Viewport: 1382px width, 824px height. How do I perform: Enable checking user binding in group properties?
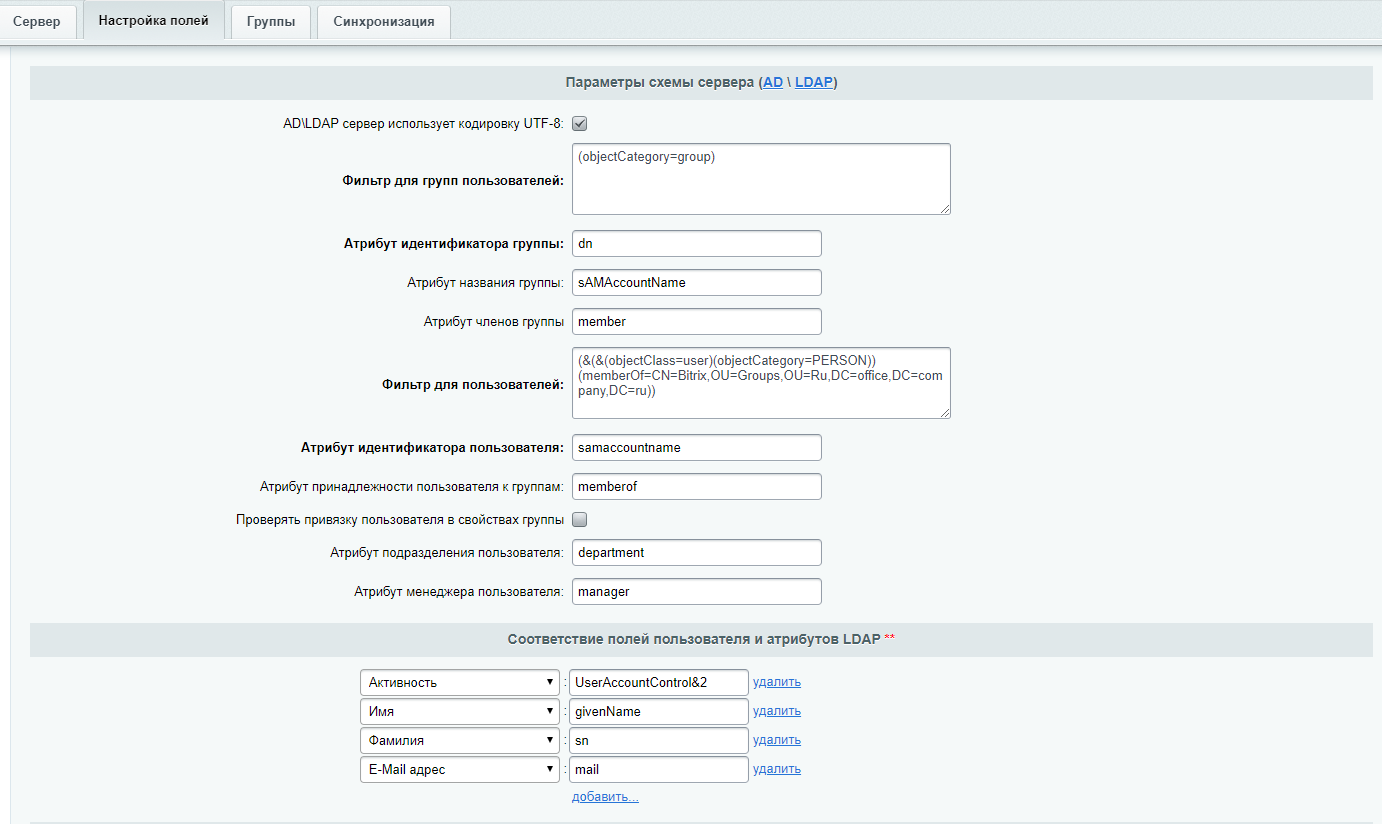coord(579,520)
